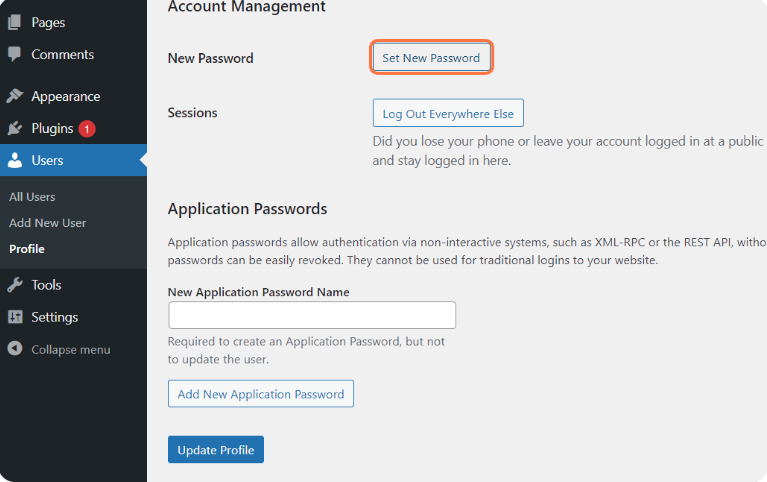Click the Tools wrench icon
Screen dimensions: 767x482
pos(14,285)
